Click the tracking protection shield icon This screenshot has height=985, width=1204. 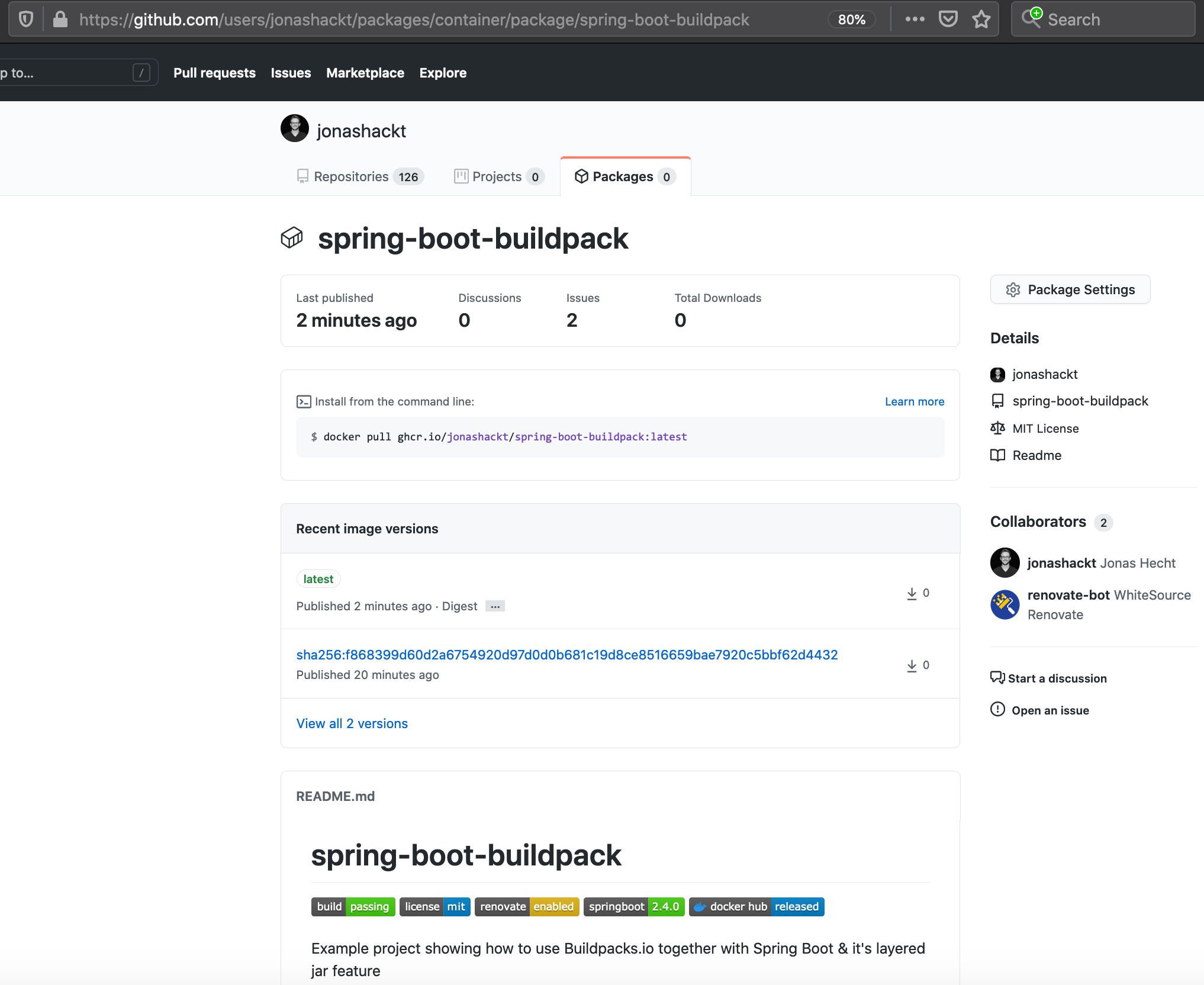click(x=25, y=20)
